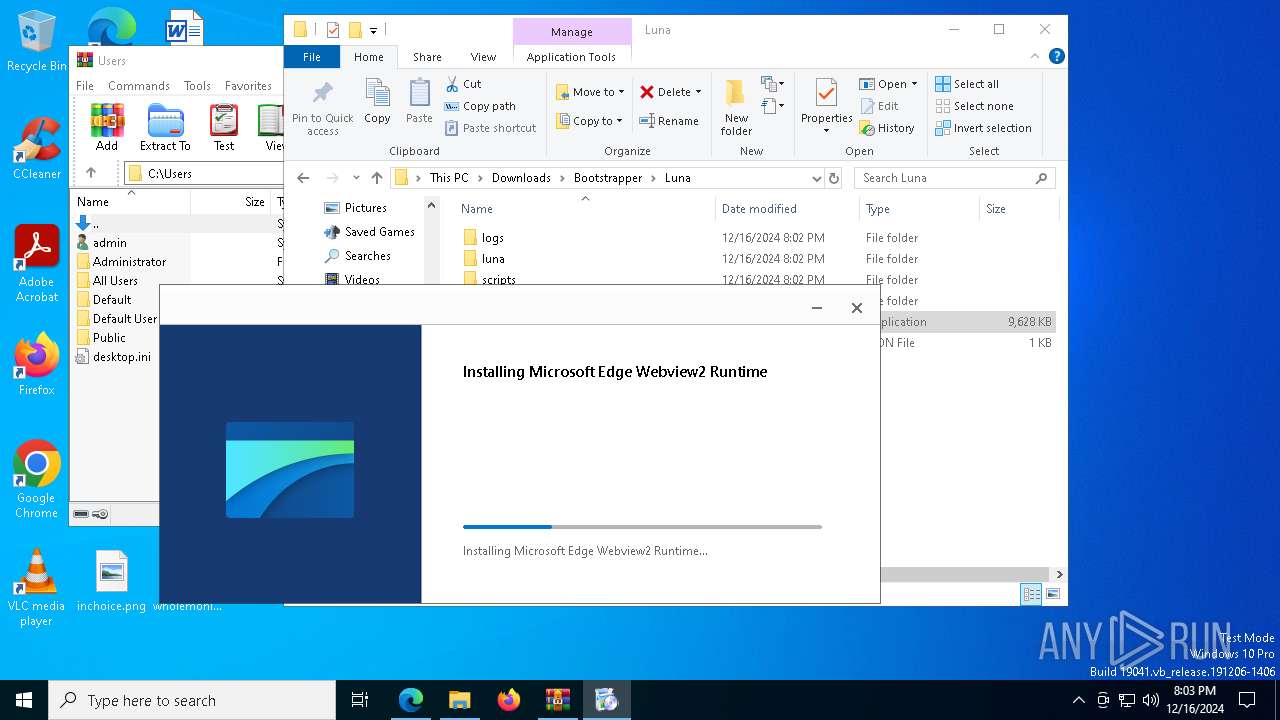Select the logs folder

[492, 238]
